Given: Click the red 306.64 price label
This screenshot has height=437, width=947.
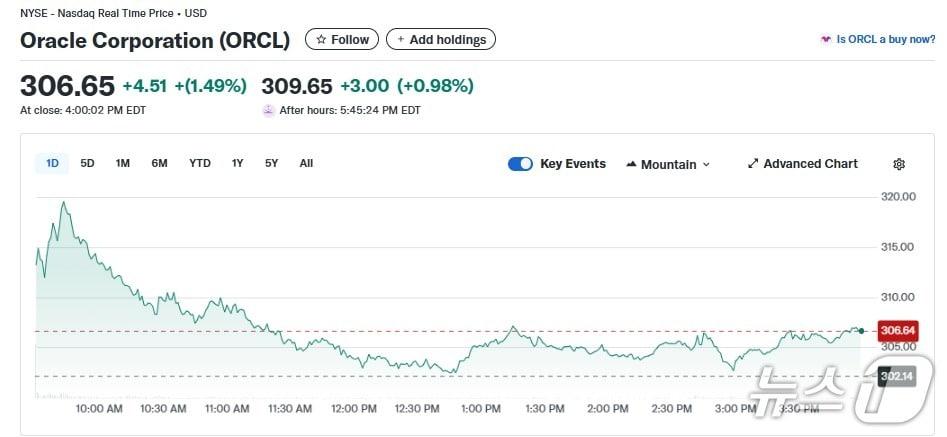Looking at the screenshot, I should 896,330.
